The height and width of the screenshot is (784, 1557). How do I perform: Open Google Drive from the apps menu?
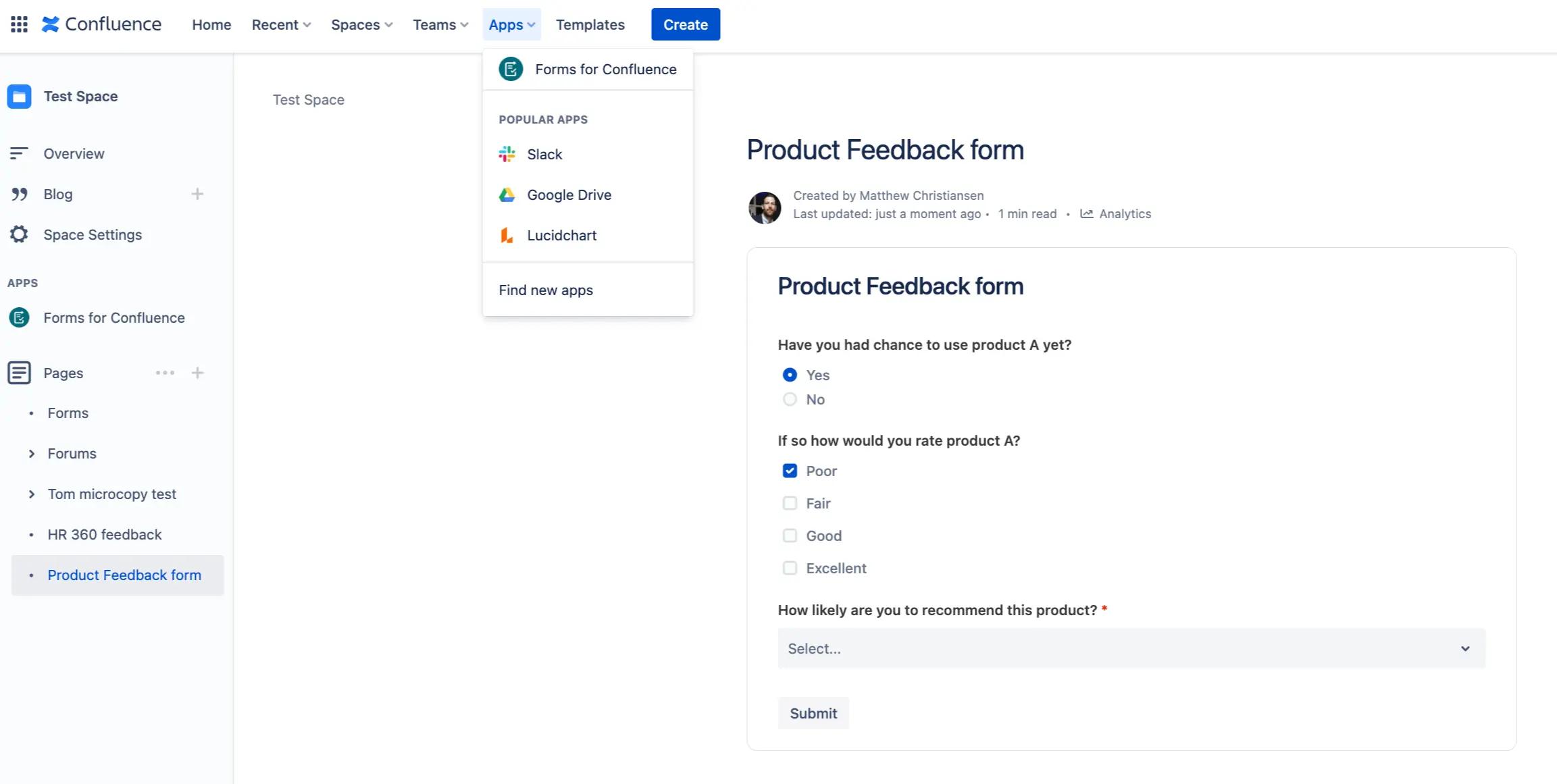click(569, 194)
